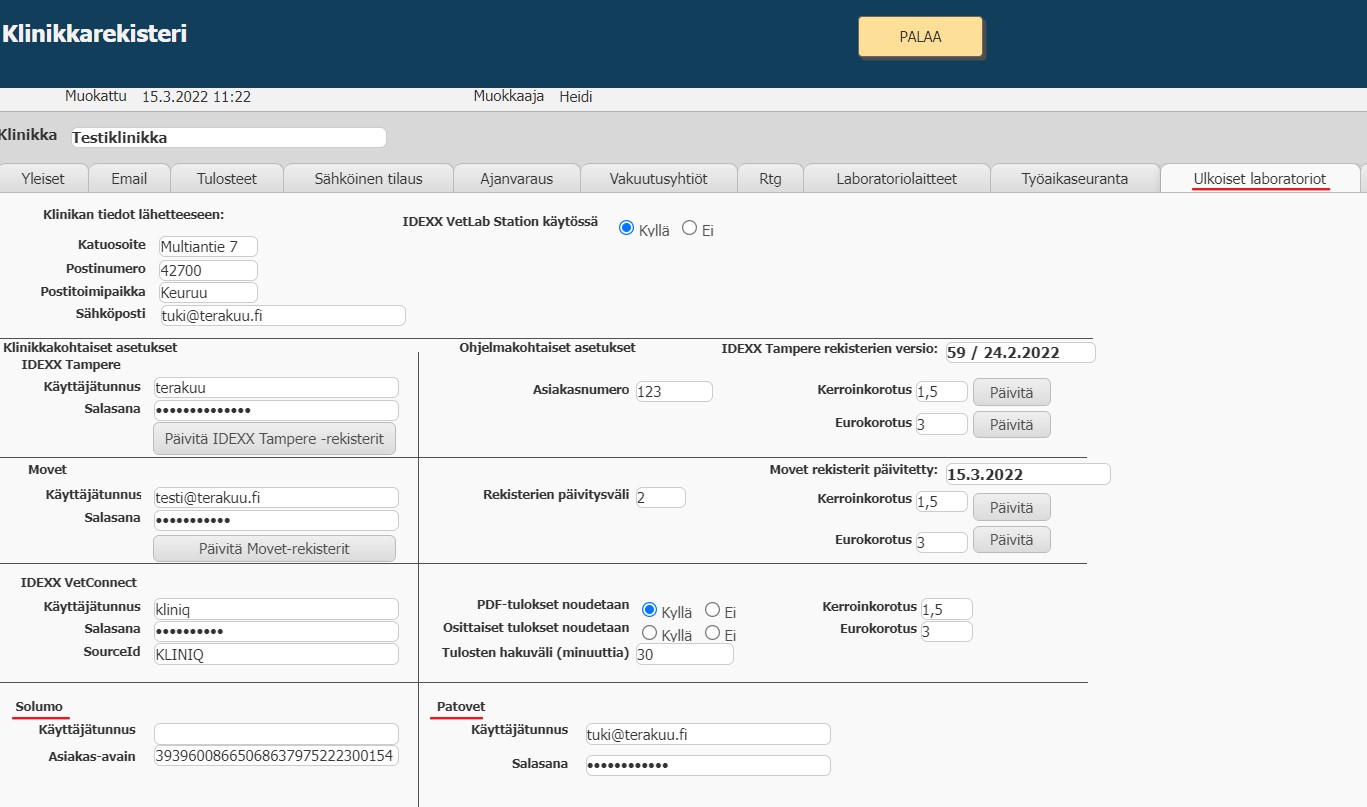The image size is (1367, 807).
Task: Click Movet Eurokorotus field
Action: click(x=941, y=541)
